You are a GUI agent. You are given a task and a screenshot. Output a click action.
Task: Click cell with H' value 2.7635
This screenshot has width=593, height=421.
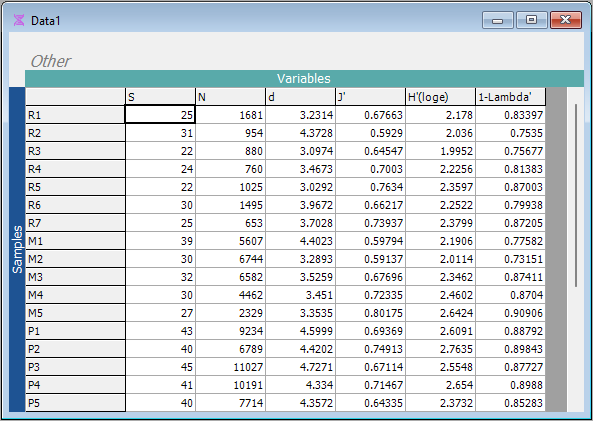click(440, 349)
